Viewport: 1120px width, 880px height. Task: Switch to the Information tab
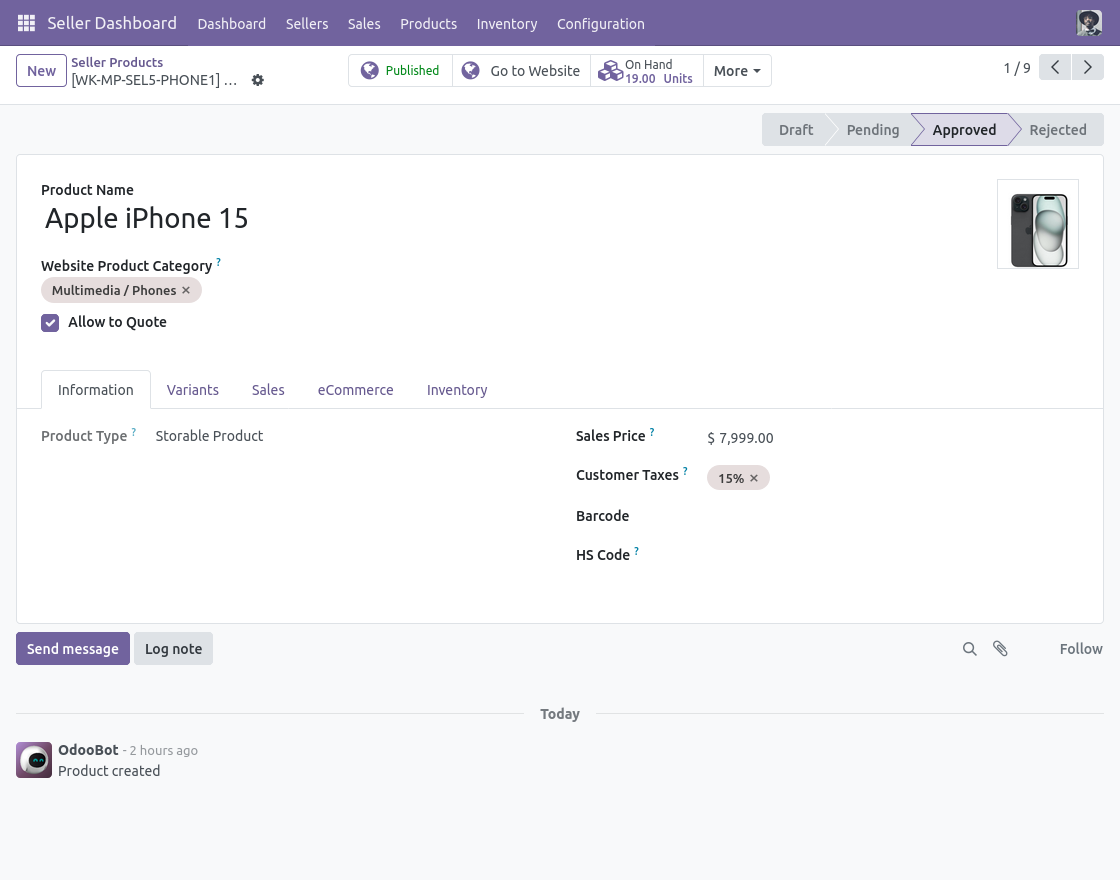click(96, 390)
